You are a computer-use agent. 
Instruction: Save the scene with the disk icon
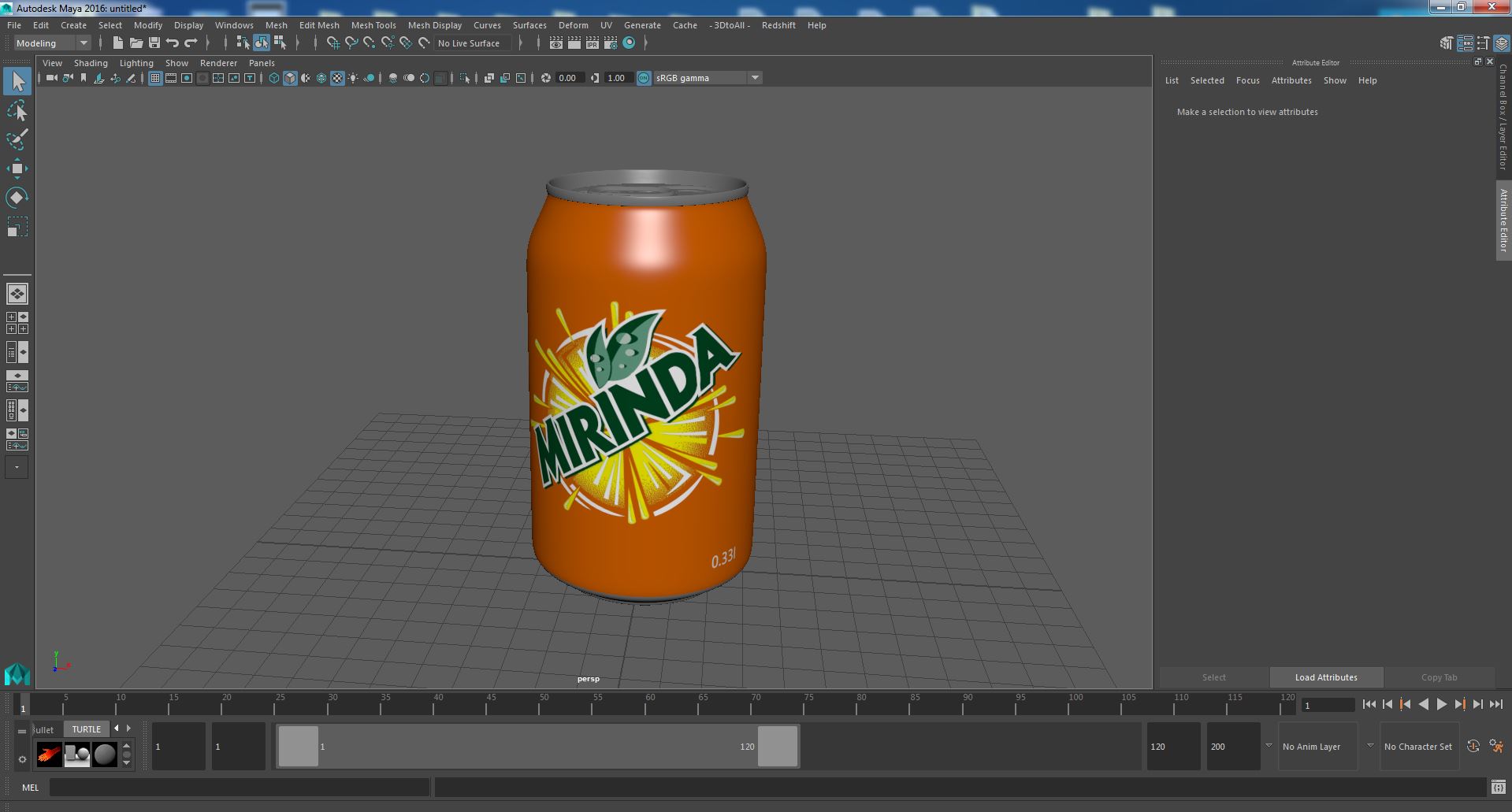[154, 43]
